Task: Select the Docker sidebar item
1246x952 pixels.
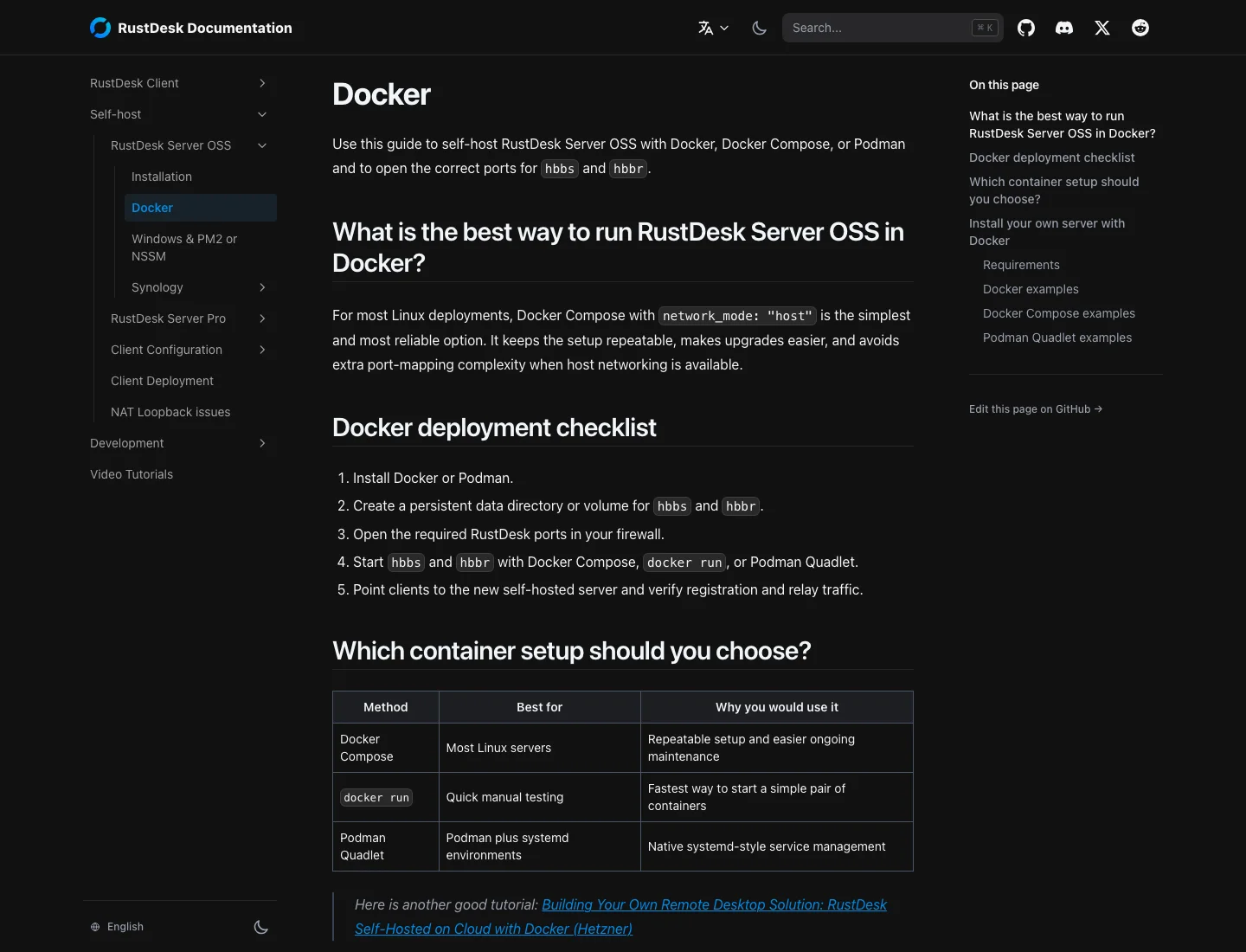Action: pyautogui.click(x=201, y=208)
